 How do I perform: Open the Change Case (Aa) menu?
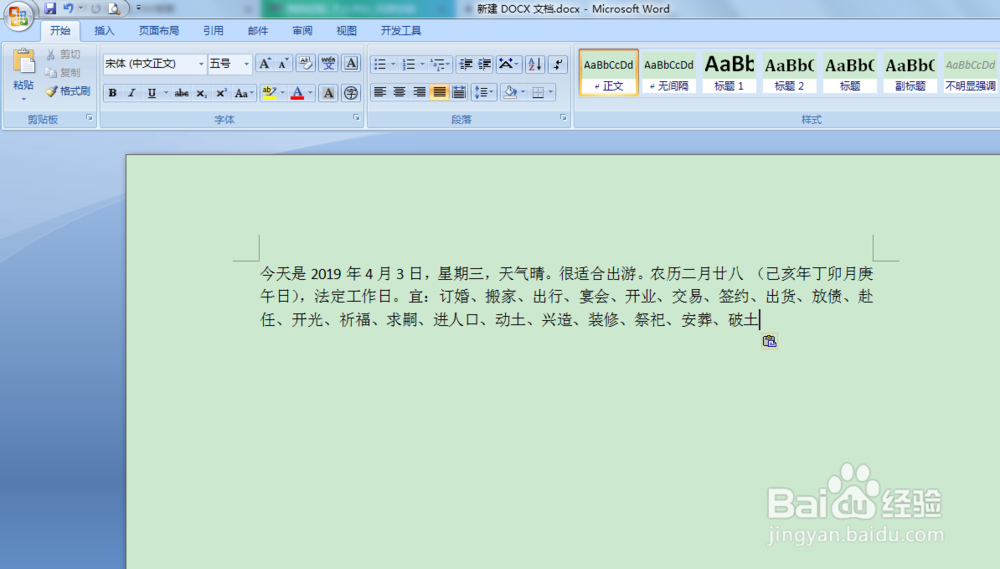(244, 93)
